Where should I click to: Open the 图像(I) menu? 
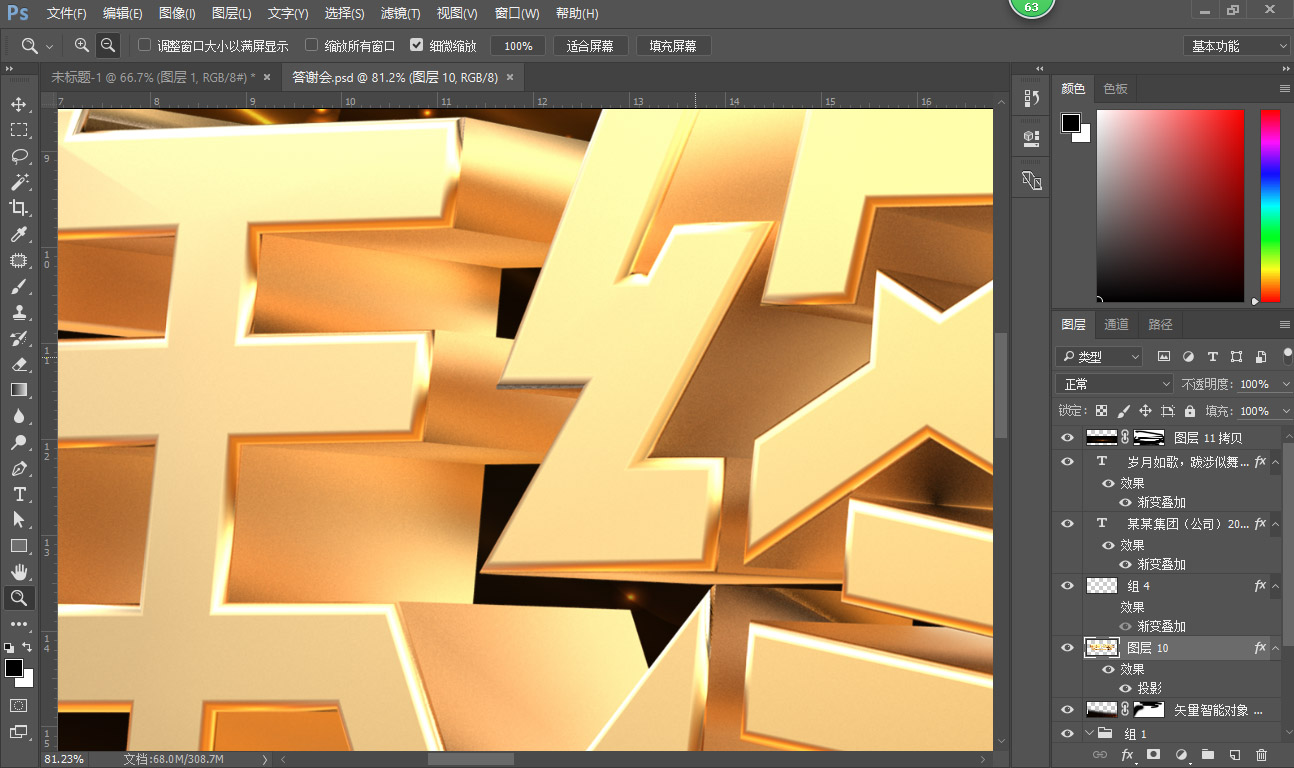[177, 14]
